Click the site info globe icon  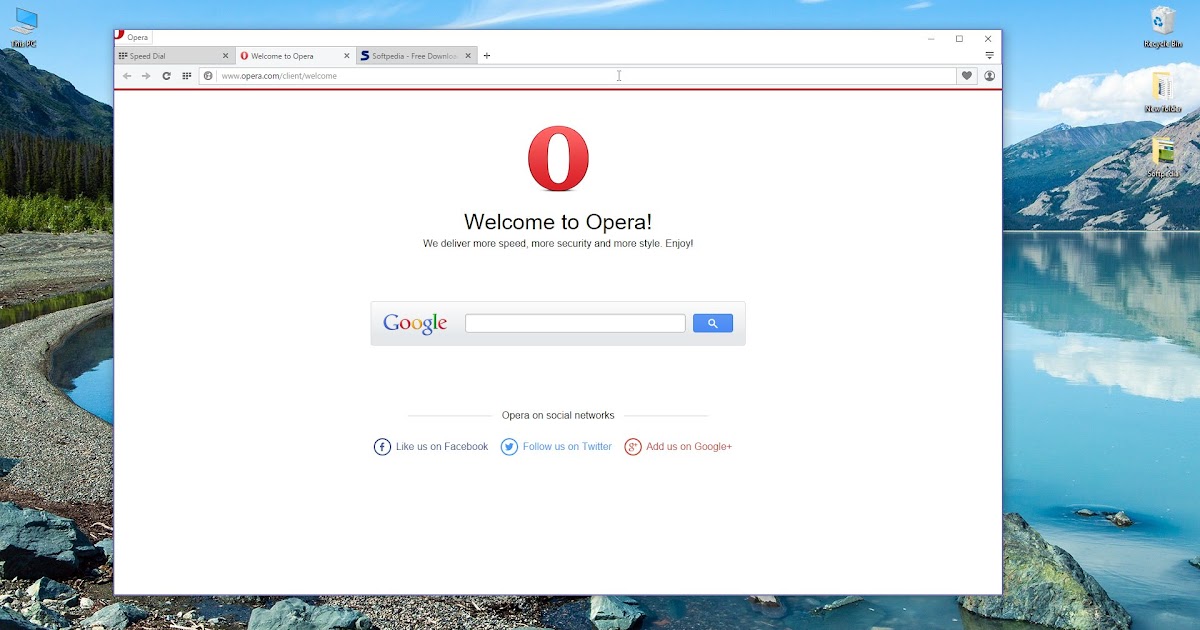[x=208, y=76]
